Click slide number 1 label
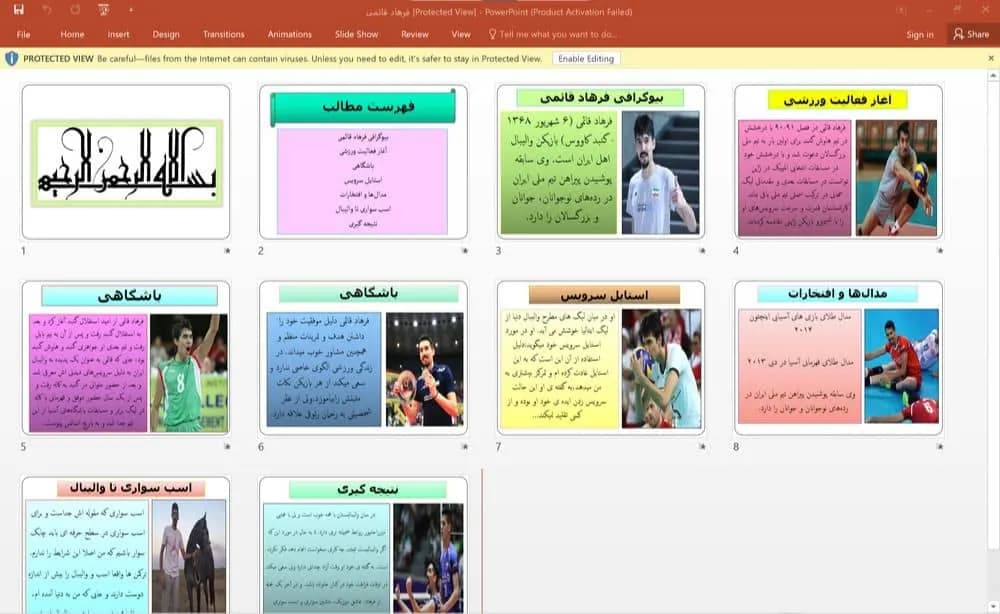The width and height of the screenshot is (1000, 614). [x=24, y=251]
